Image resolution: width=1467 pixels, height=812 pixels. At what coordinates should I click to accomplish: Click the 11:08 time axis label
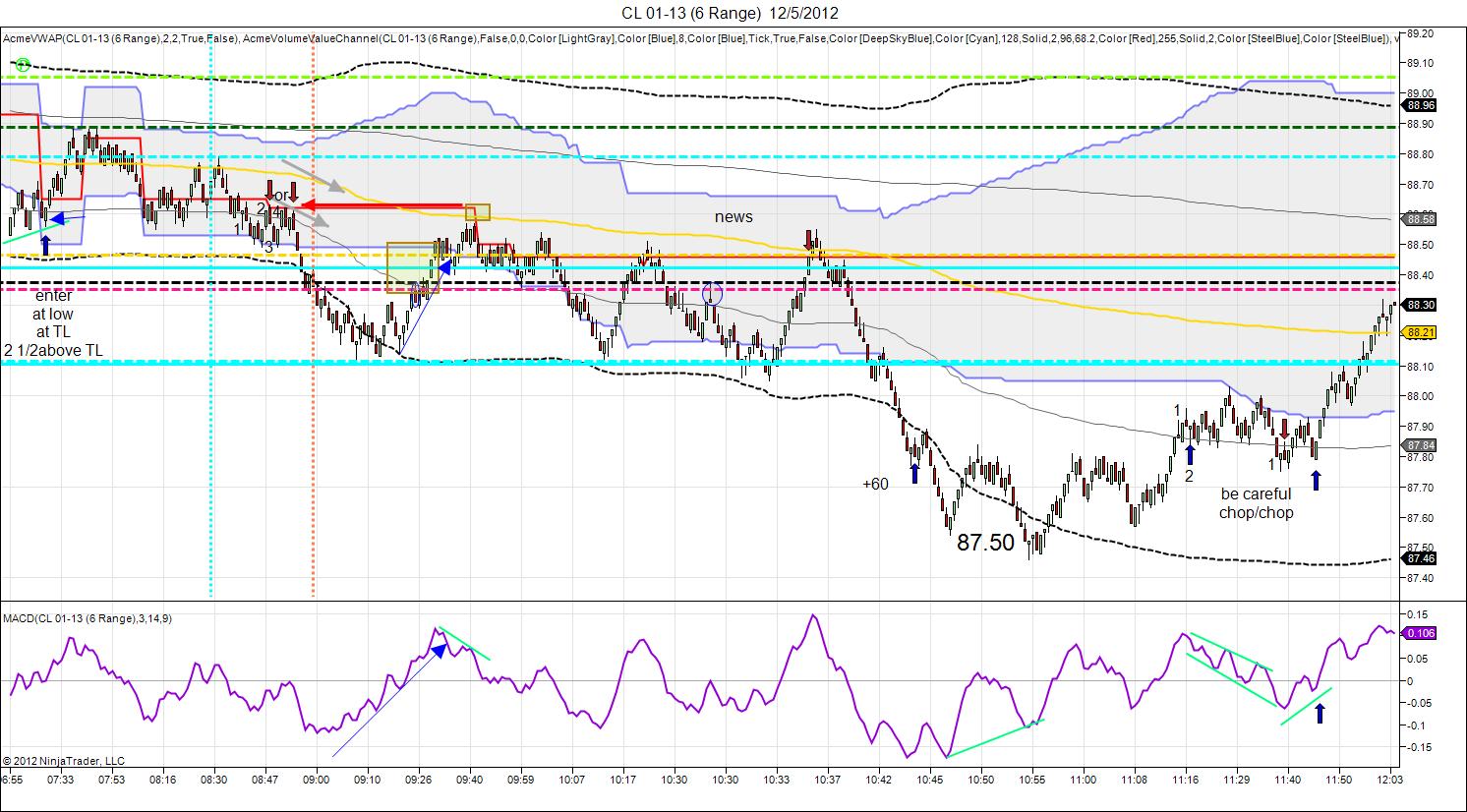click(1134, 780)
